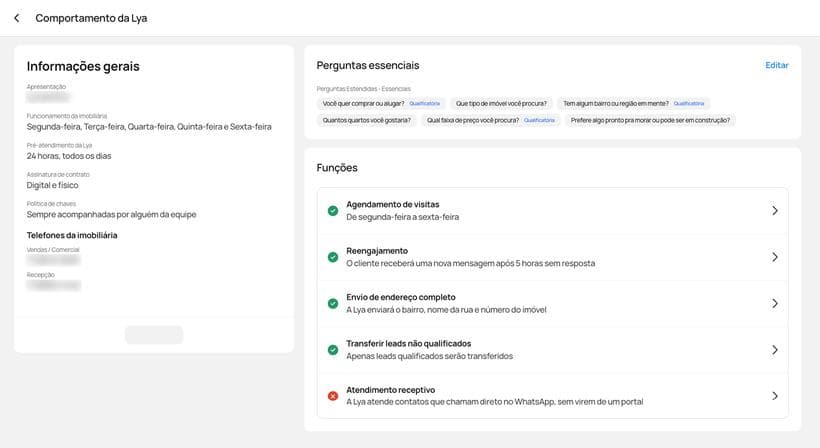The image size is (820, 448).
Task: Expand Agendamento de visitas chevron
Action: pos(775,211)
